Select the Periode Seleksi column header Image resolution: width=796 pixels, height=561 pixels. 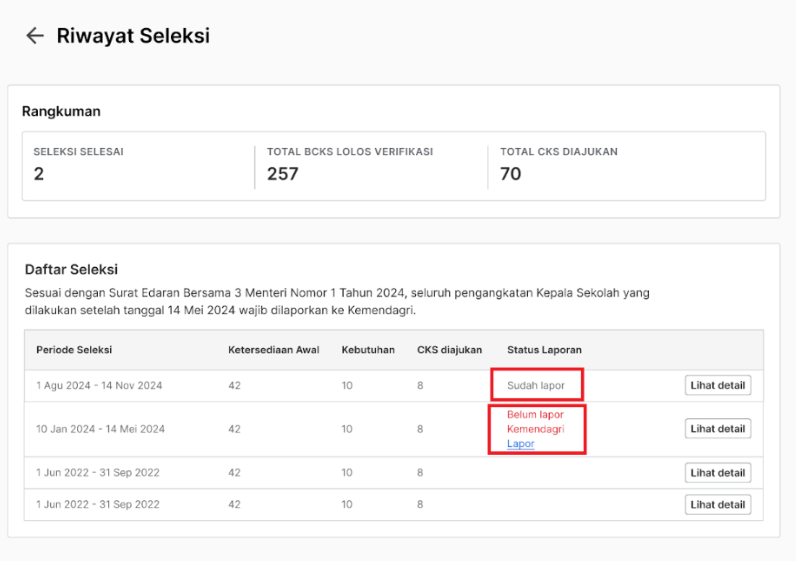[x=74, y=350]
